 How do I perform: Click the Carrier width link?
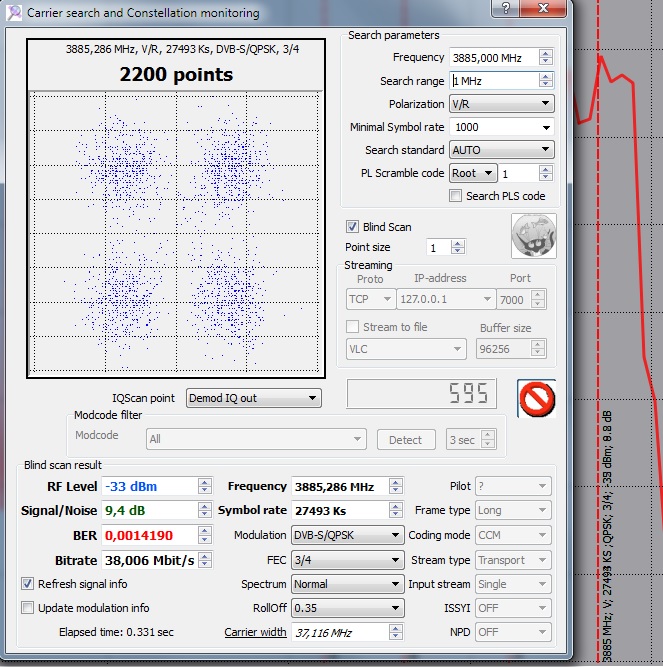click(x=255, y=632)
